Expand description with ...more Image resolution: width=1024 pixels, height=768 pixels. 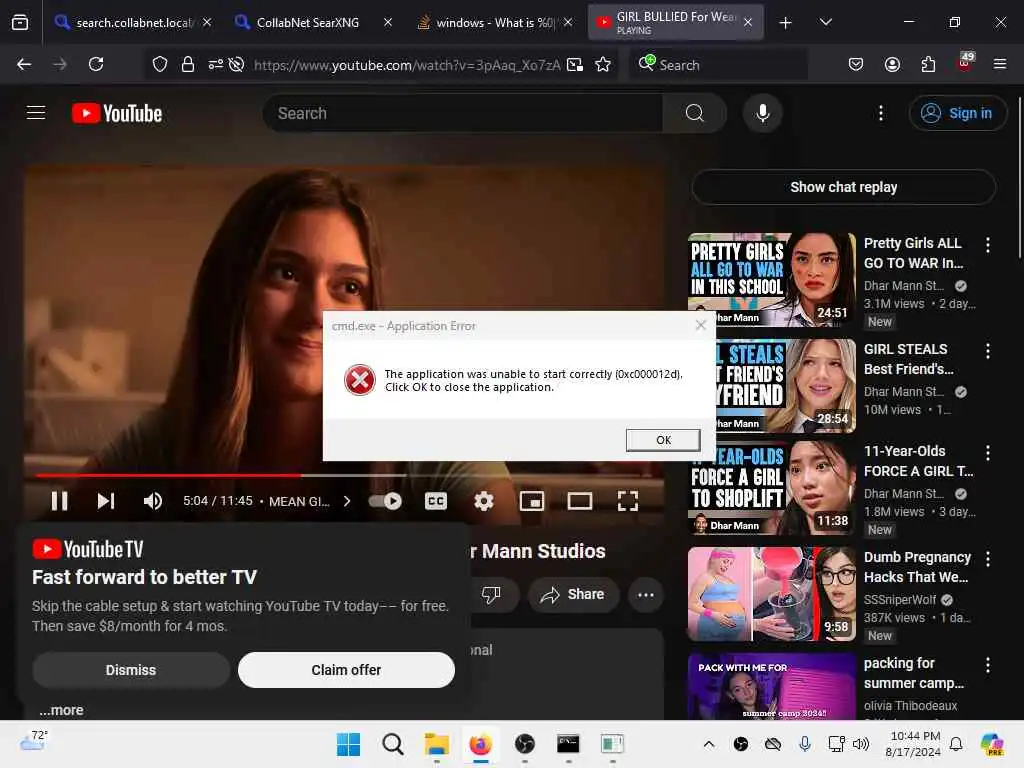point(61,710)
